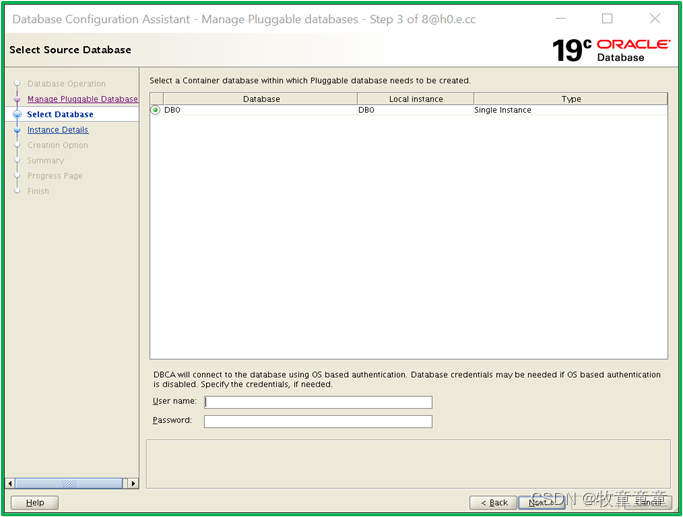This screenshot has width=683, height=517.
Task: Click the Creation Option step label
Action: [x=57, y=145]
